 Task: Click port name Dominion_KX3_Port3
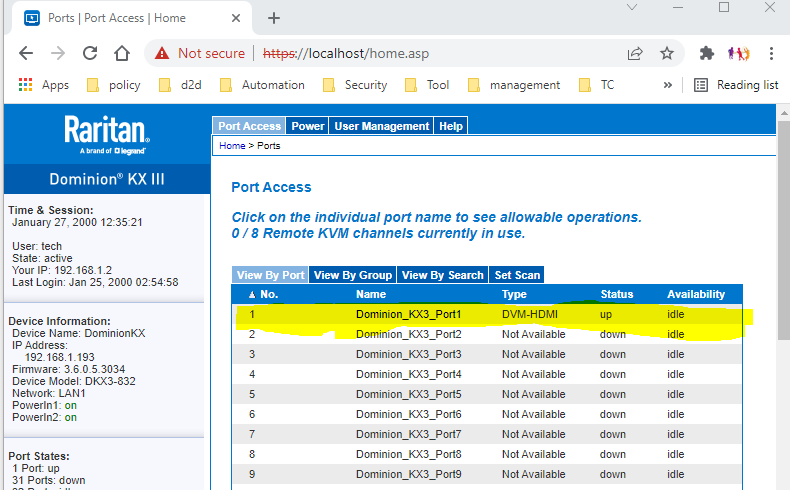[x=408, y=355]
